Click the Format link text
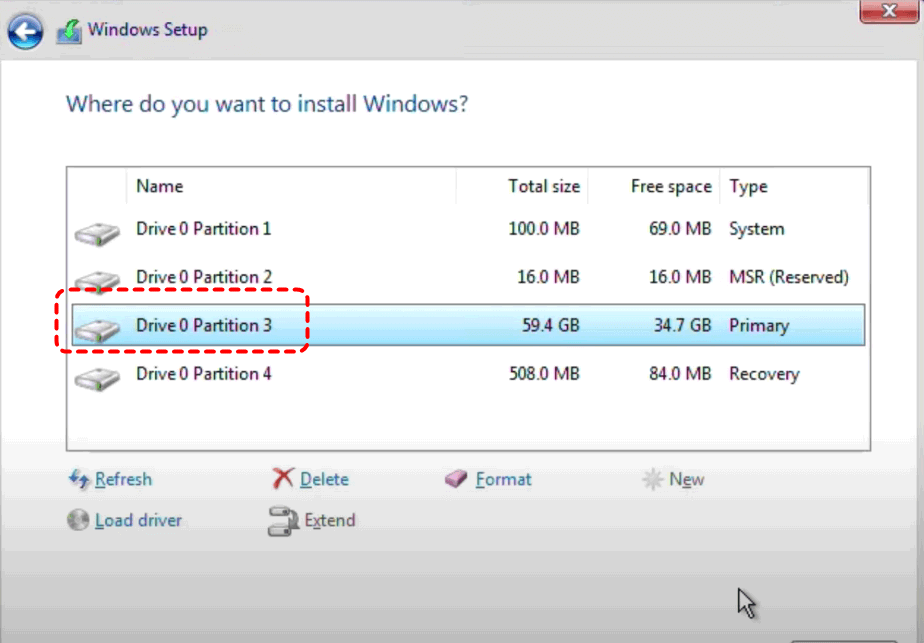 pos(503,479)
